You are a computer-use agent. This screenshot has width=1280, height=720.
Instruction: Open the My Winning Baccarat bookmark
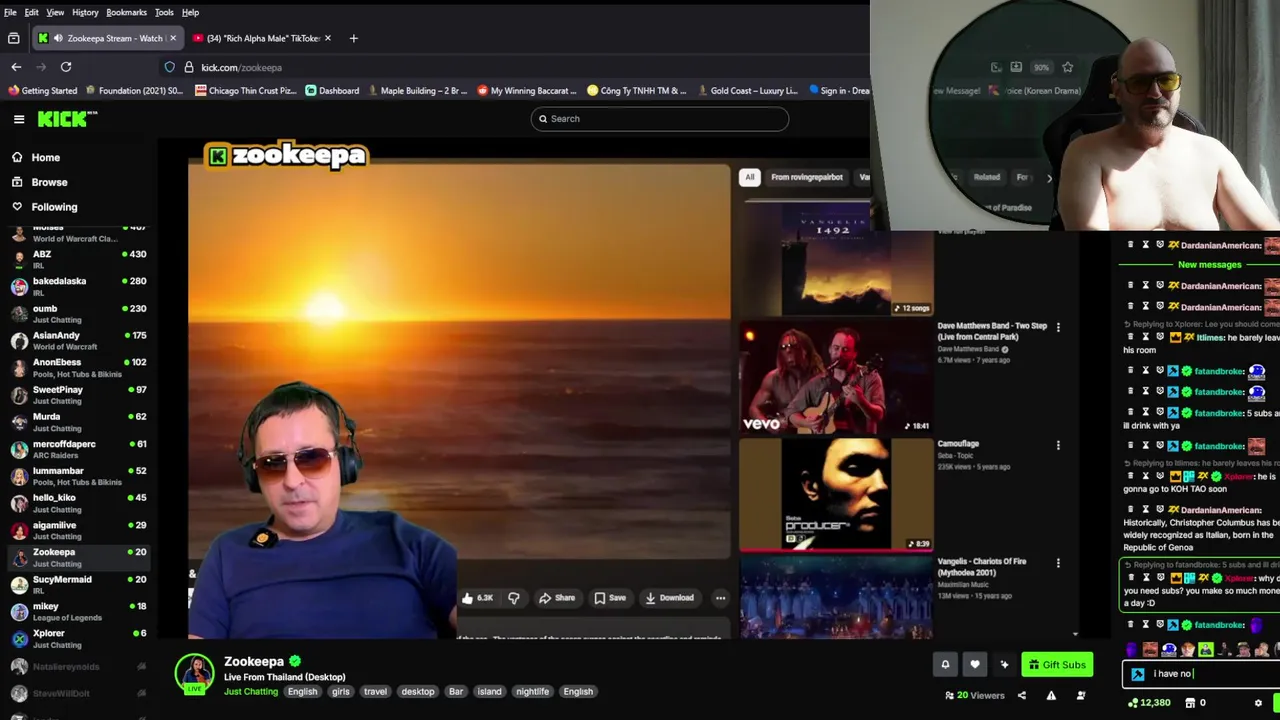526,90
